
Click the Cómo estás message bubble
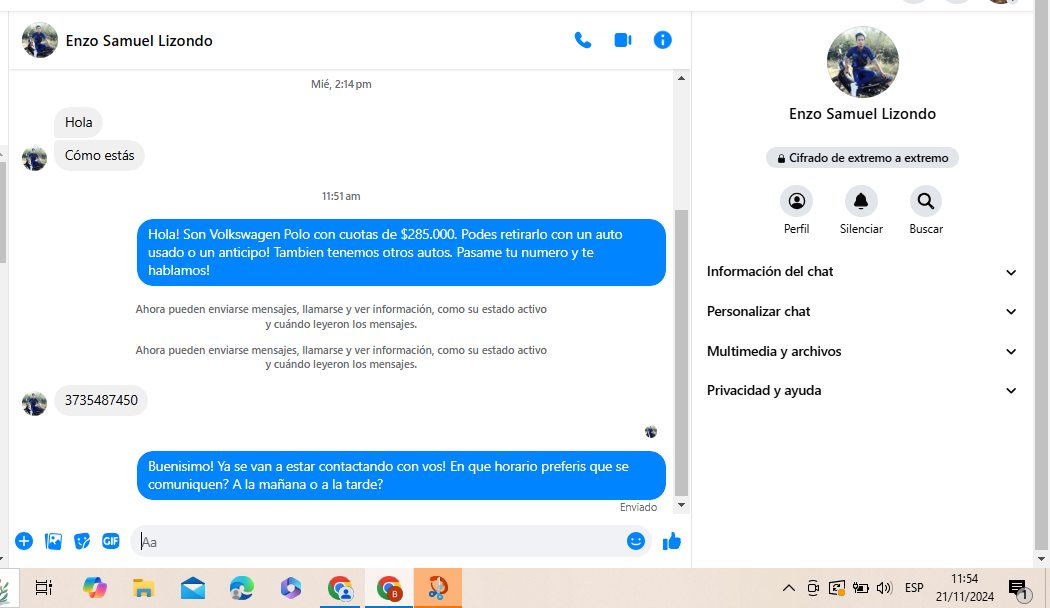(99, 155)
